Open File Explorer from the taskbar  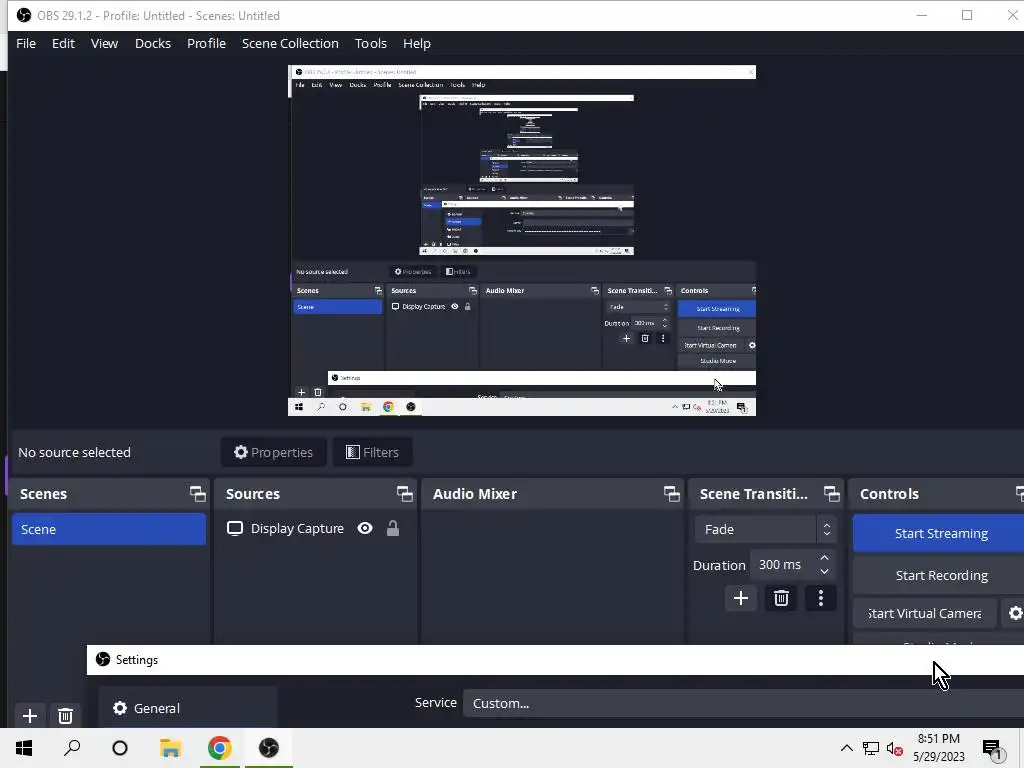(x=170, y=748)
